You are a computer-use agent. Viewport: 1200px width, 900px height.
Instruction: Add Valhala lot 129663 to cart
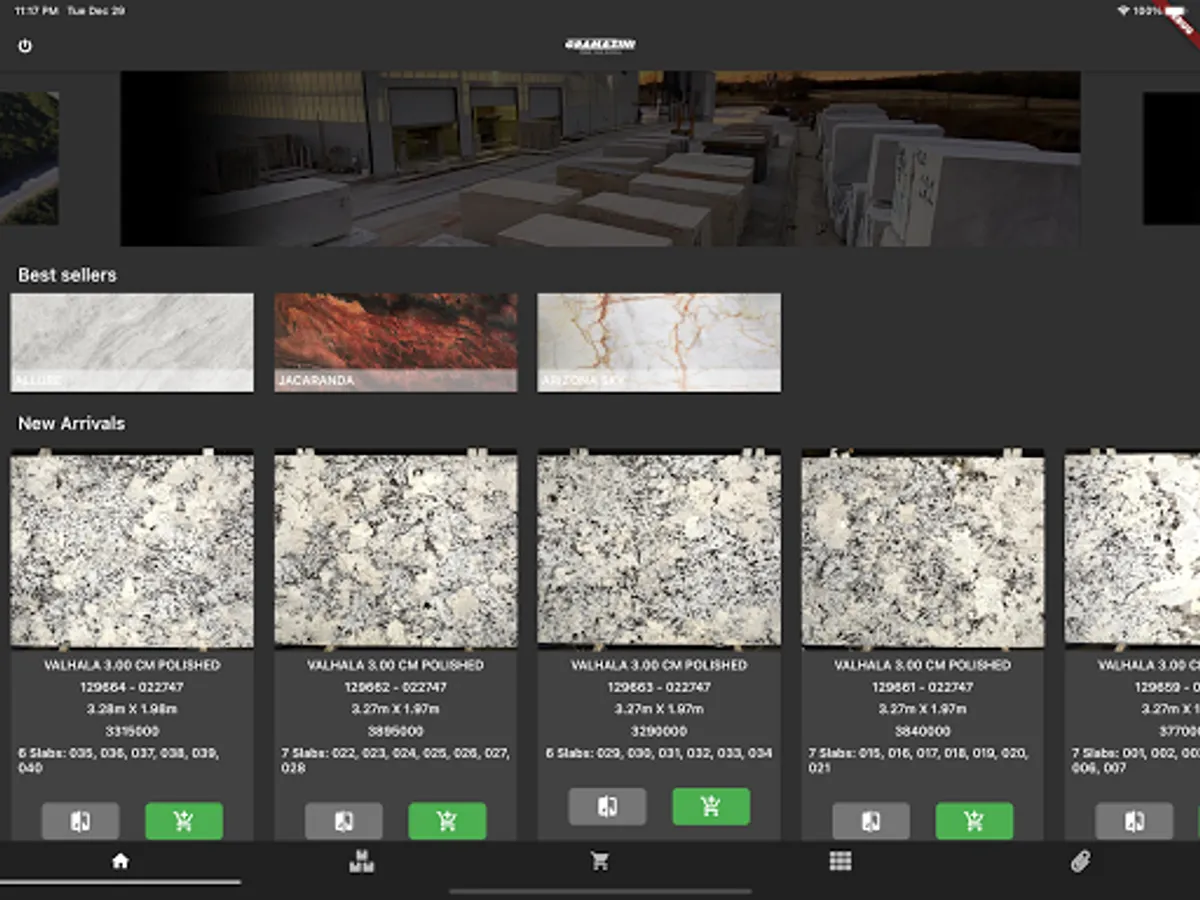pos(711,806)
